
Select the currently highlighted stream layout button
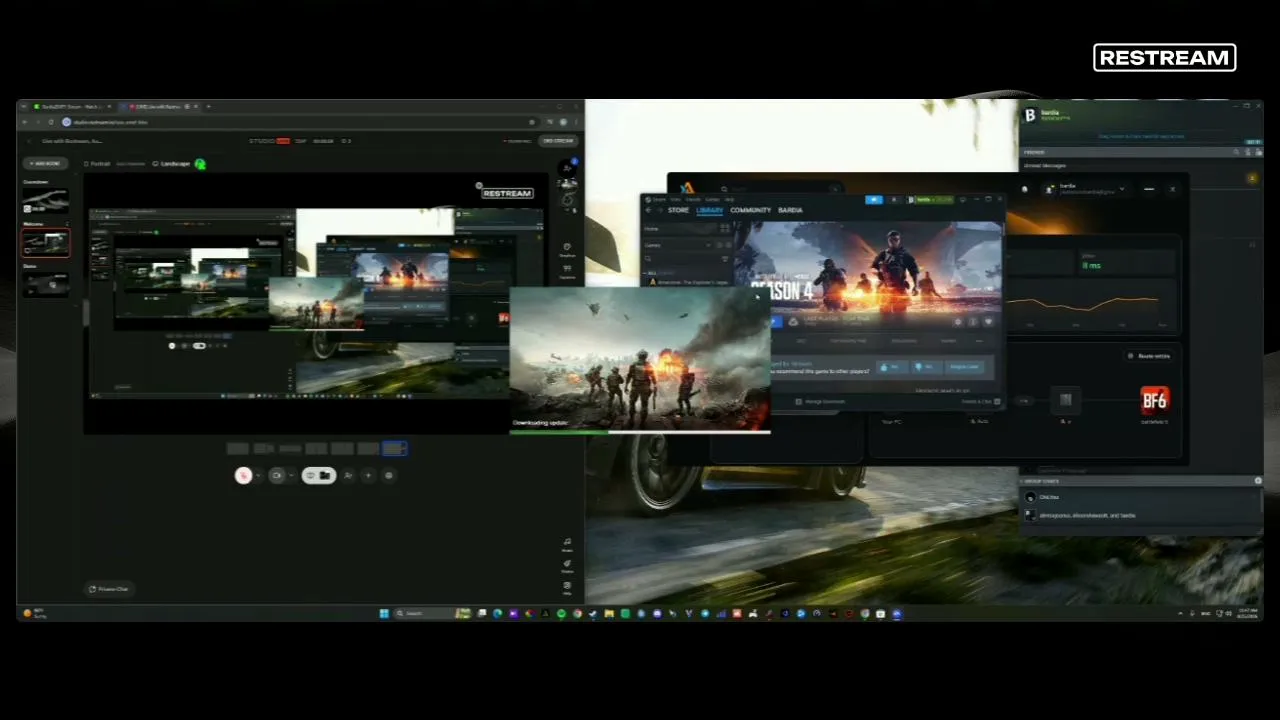point(394,449)
